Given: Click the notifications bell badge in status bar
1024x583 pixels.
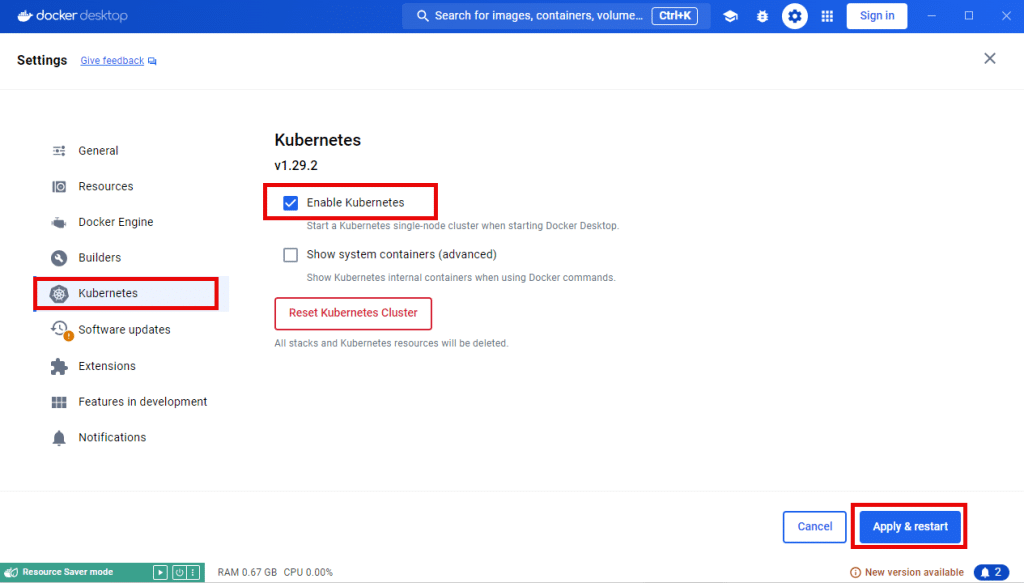Looking at the screenshot, I should [991, 572].
